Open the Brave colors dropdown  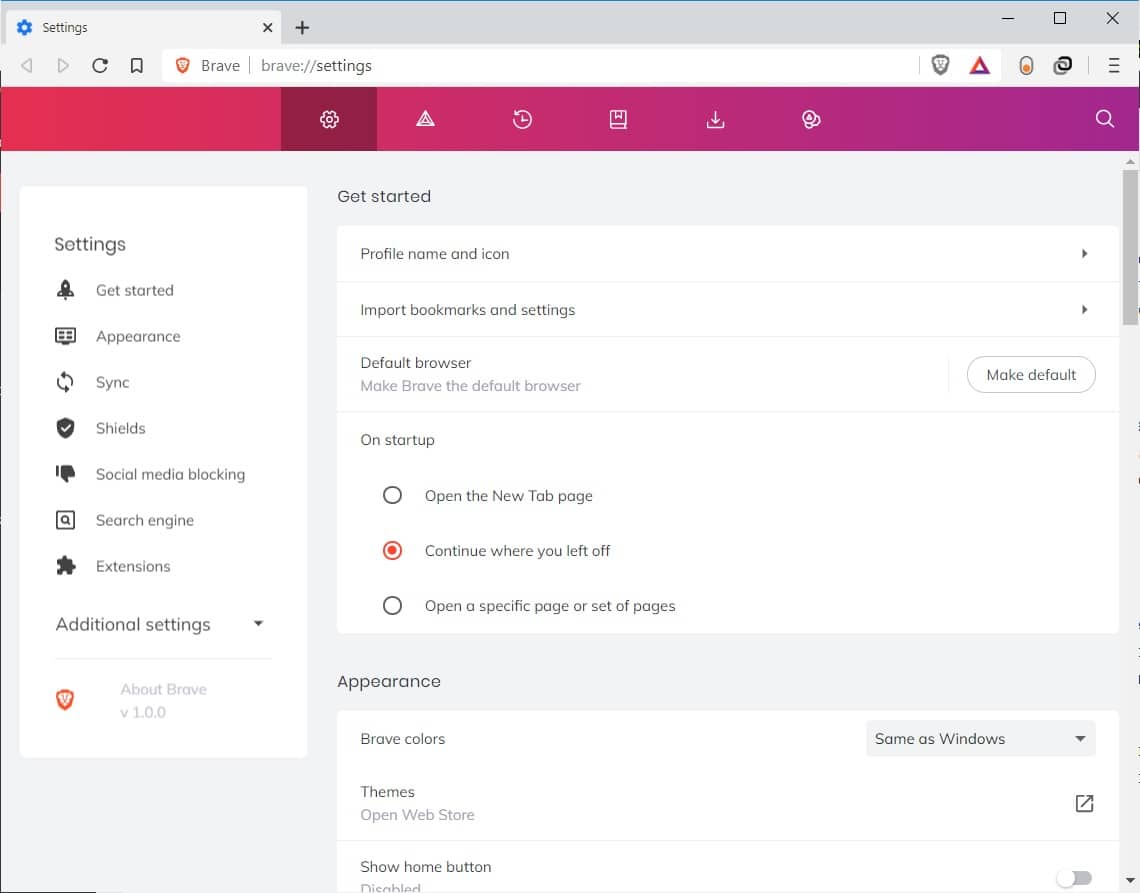pos(980,738)
